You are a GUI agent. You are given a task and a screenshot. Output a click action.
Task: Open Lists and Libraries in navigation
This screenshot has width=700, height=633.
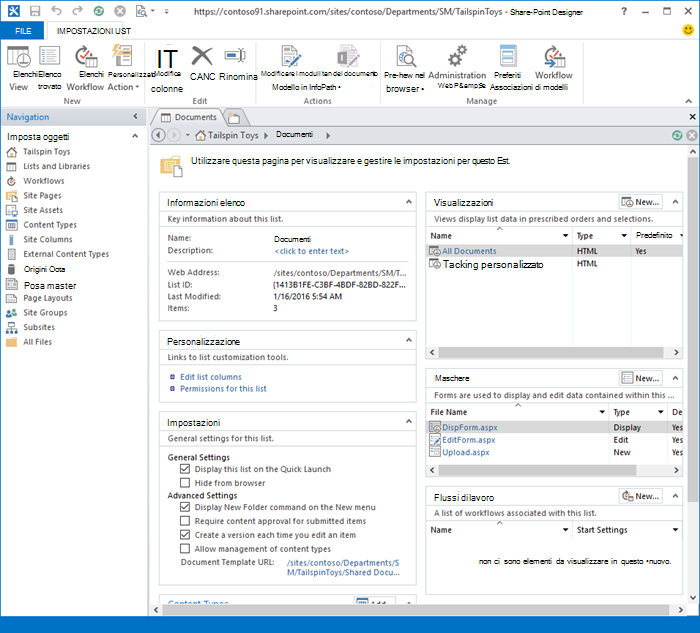tap(56, 166)
